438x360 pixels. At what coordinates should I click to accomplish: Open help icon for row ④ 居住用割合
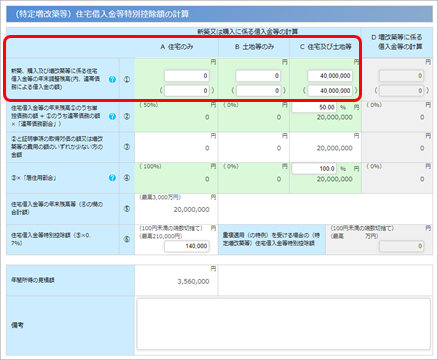[x=112, y=178]
